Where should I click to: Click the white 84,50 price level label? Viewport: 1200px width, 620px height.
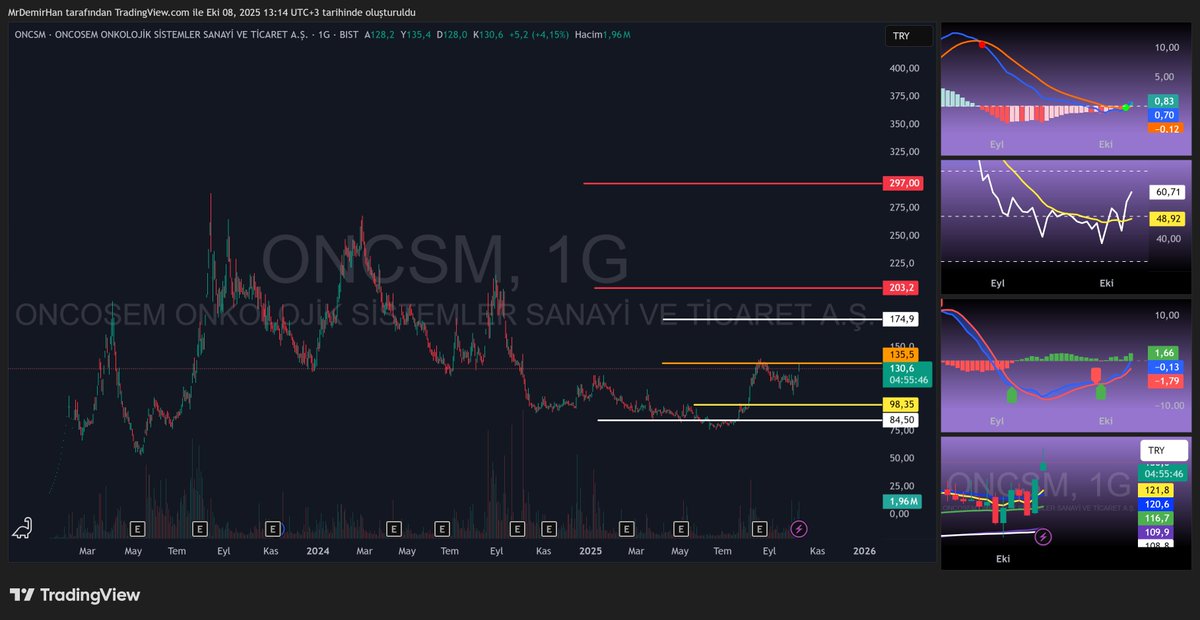901,420
